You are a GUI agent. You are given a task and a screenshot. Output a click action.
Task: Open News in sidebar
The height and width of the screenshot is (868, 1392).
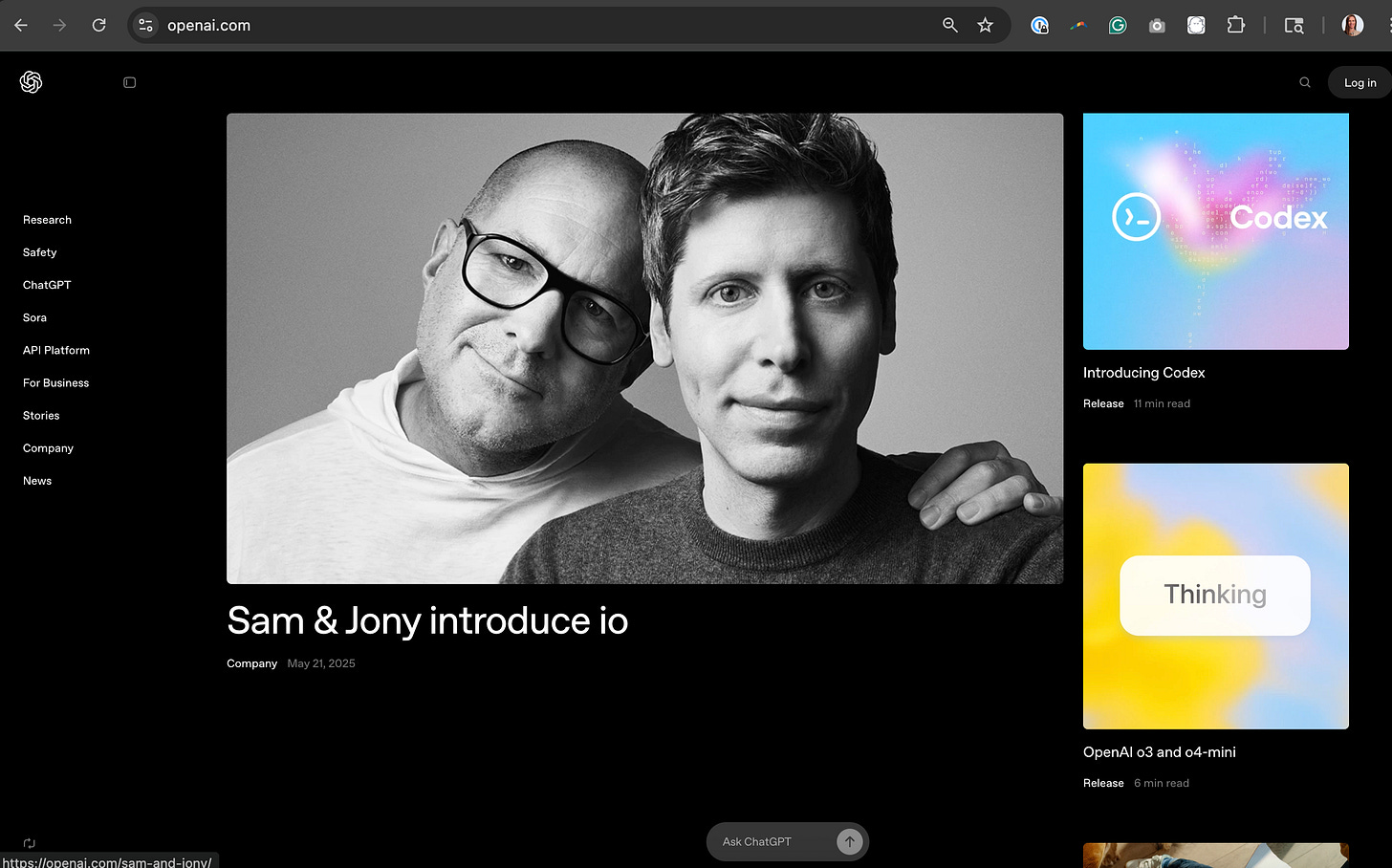[37, 481]
